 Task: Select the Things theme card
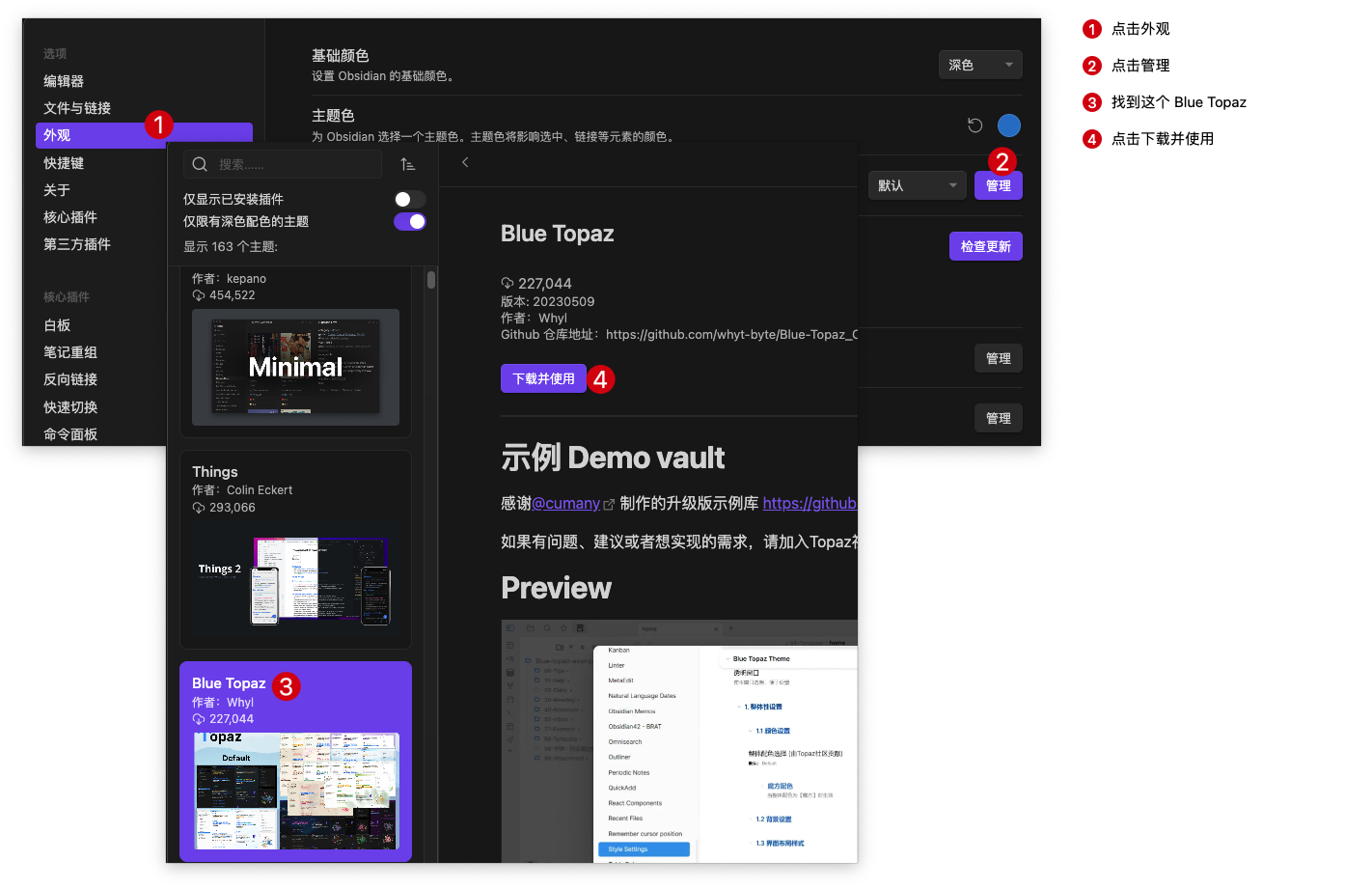point(295,548)
